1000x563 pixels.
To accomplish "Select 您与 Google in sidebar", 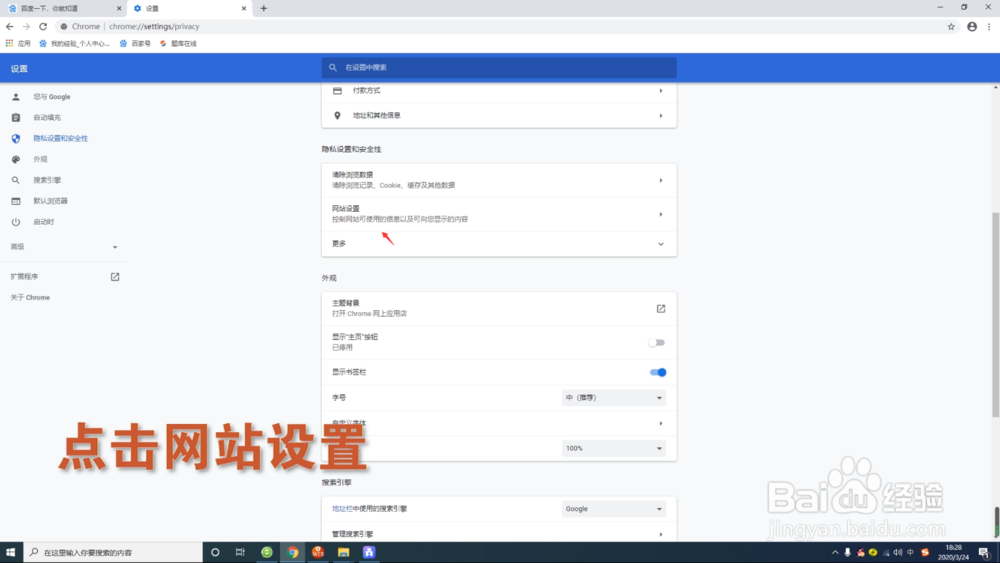I will coord(52,97).
